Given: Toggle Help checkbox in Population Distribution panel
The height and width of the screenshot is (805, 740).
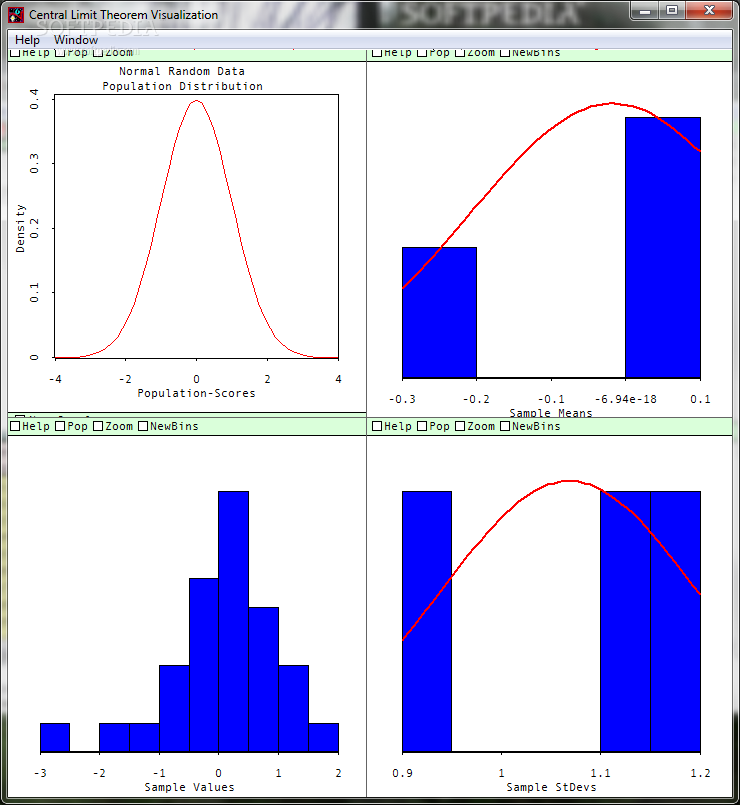Looking at the screenshot, I should pyautogui.click(x=15, y=52).
